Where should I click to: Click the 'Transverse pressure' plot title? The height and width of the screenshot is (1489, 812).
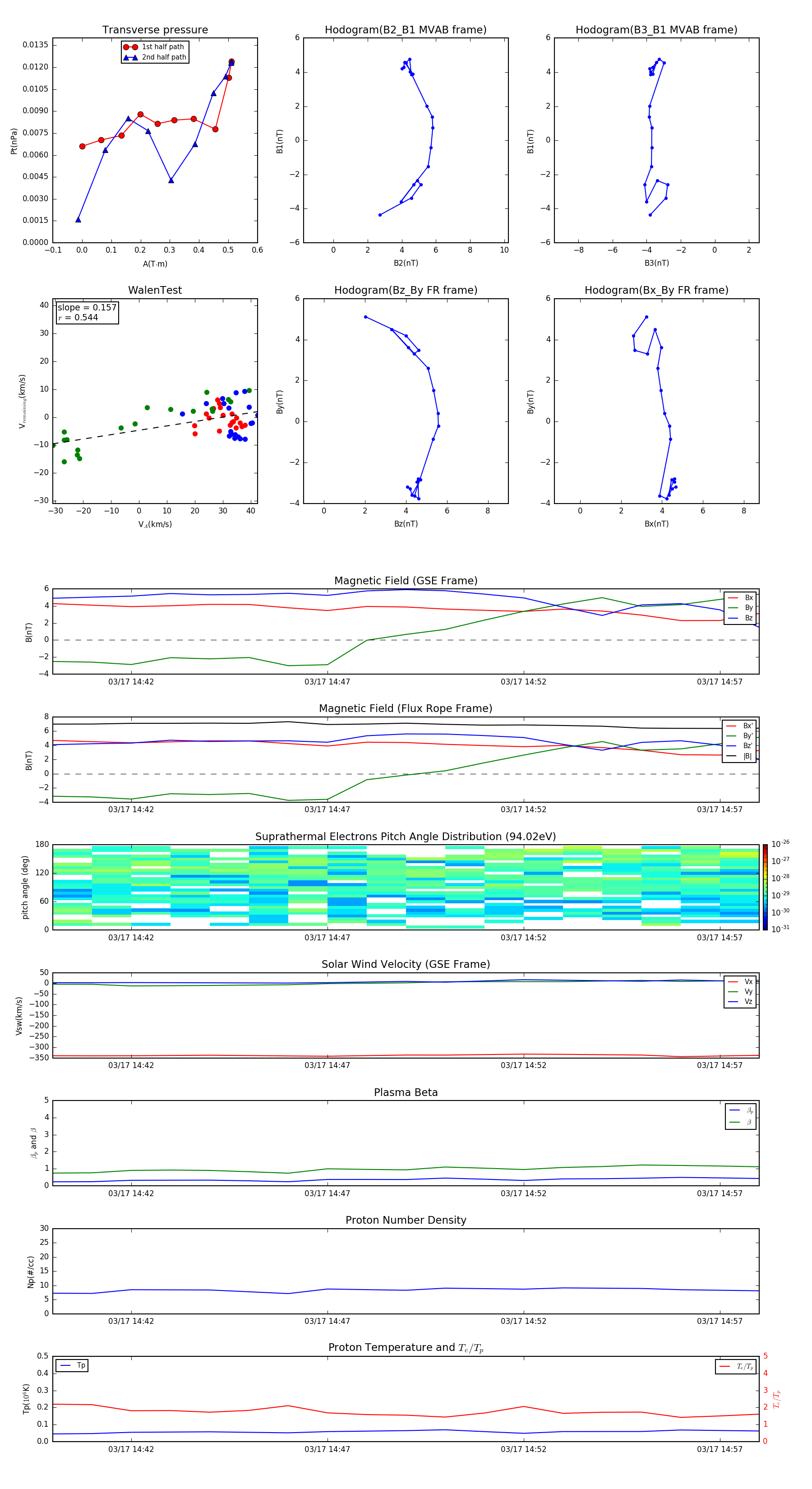[x=155, y=29]
